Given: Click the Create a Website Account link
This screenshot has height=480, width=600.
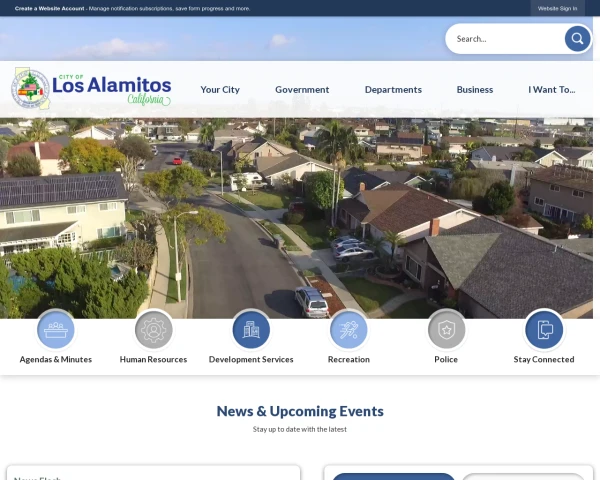Looking at the screenshot, I should [50, 8].
